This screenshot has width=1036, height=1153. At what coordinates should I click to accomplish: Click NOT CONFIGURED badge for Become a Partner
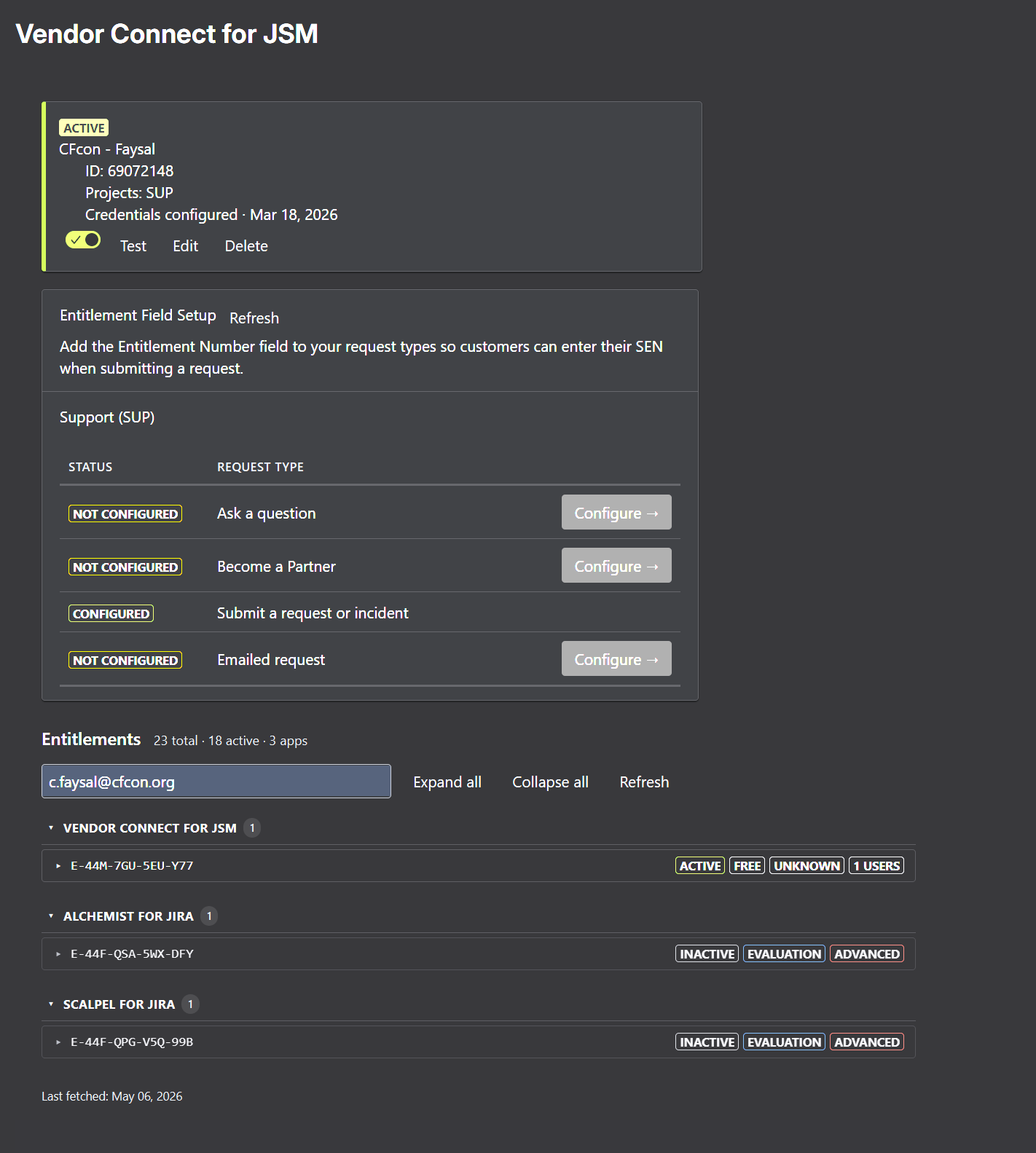(125, 567)
